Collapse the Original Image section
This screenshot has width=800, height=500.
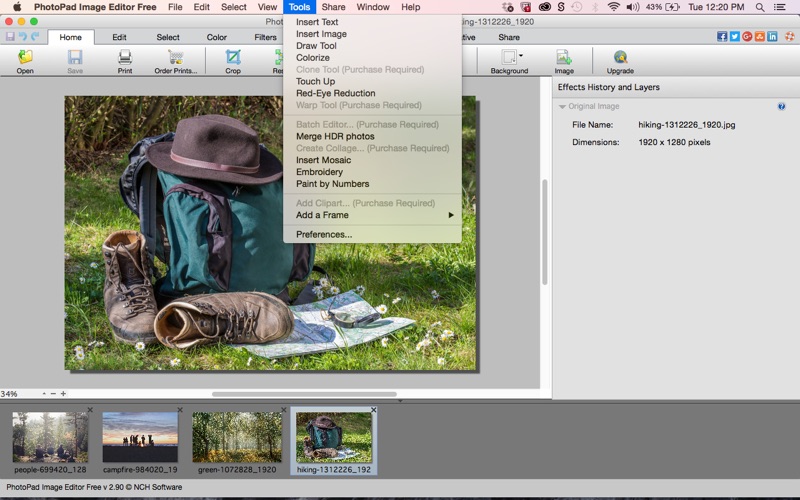(x=563, y=106)
